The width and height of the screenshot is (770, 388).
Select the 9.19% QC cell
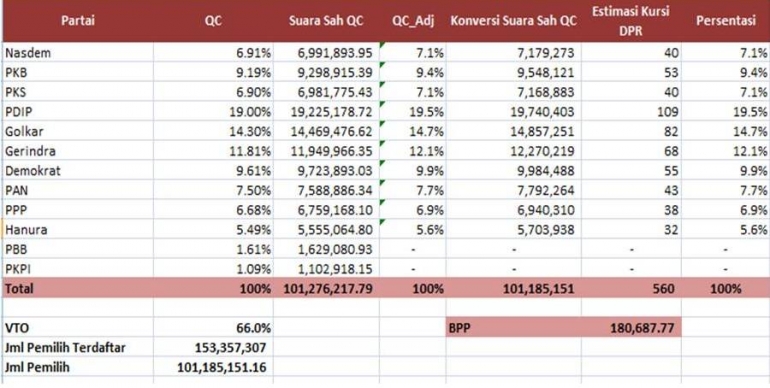pyautogui.click(x=213, y=72)
